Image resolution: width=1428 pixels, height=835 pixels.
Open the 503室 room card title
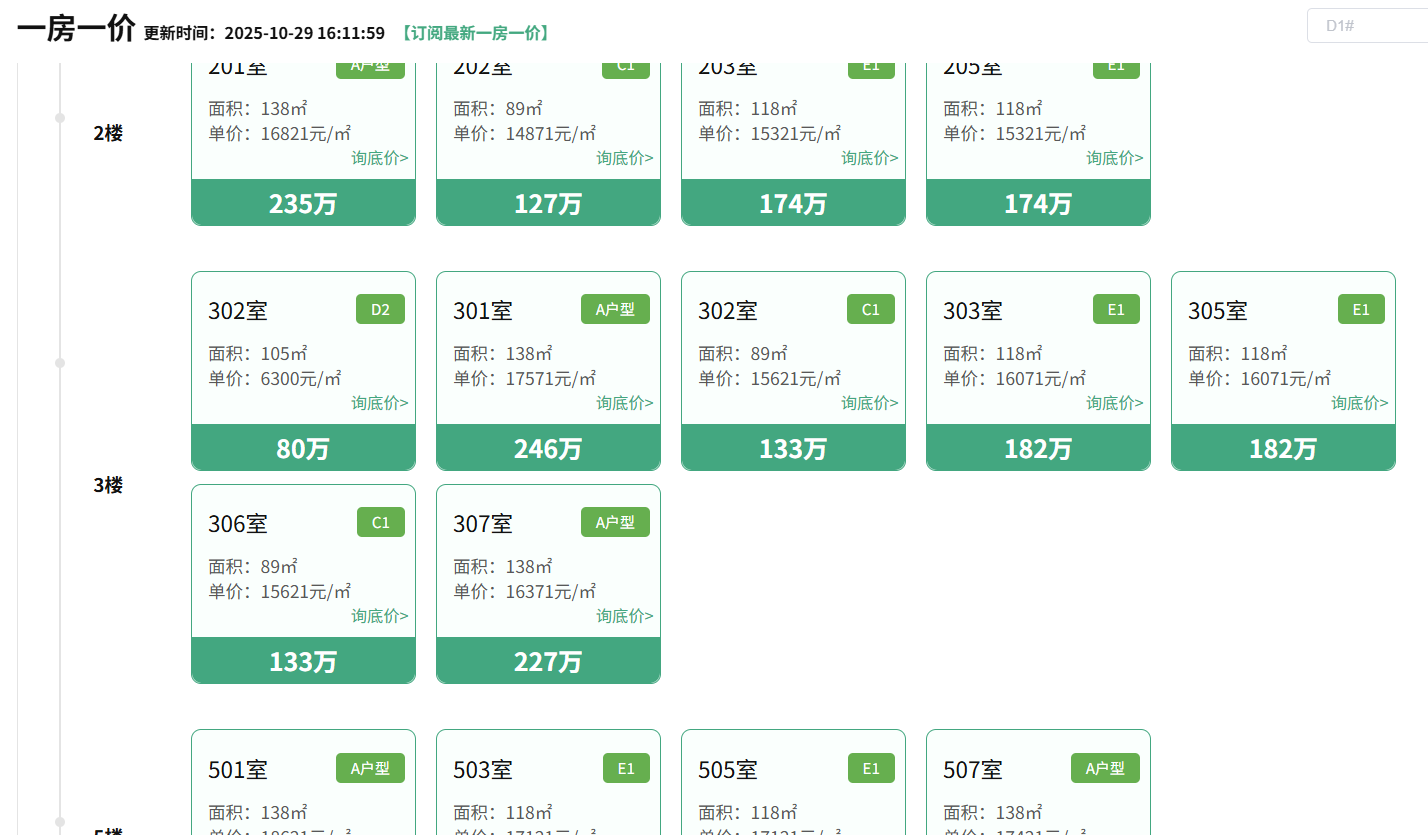tap(483, 770)
